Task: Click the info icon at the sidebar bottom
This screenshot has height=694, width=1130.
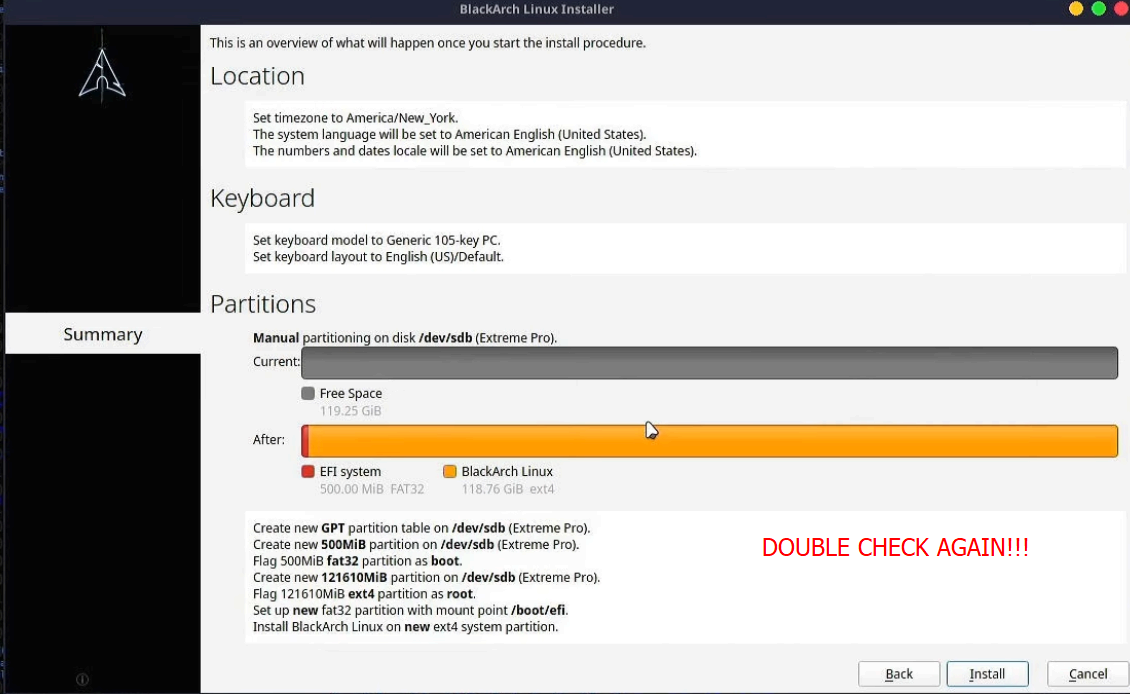Action: [80, 677]
